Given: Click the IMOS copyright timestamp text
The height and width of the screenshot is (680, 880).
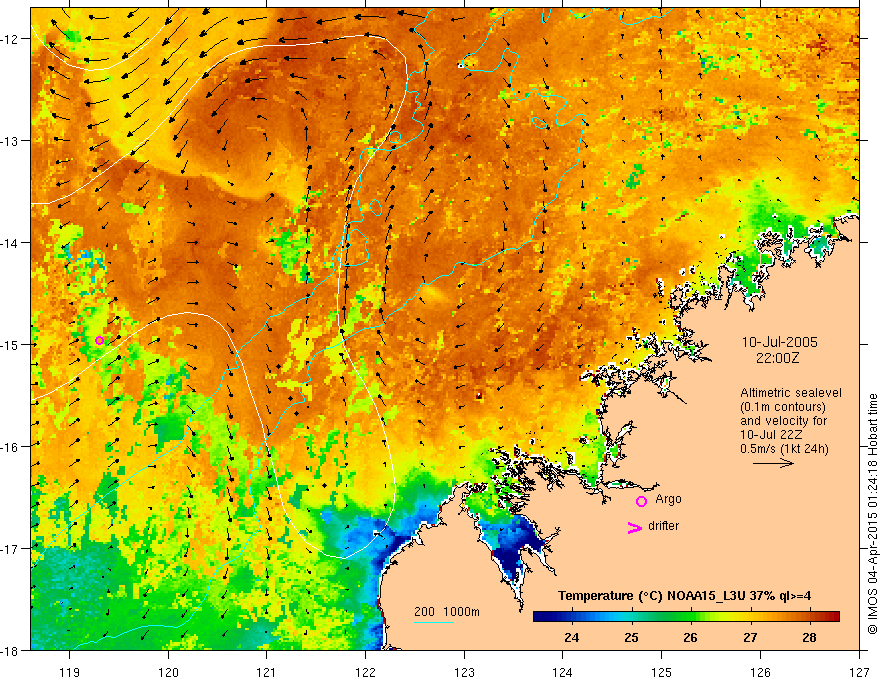Looking at the screenshot, I should 872,514.
